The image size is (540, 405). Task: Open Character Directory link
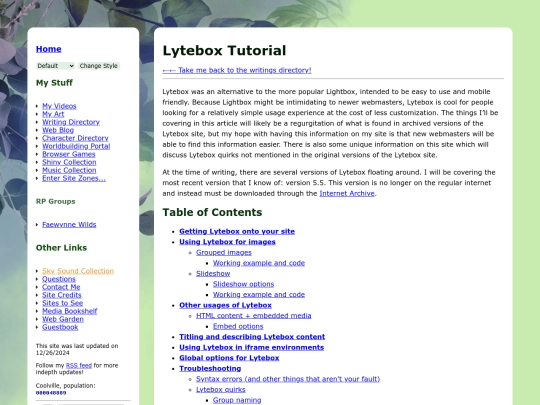point(75,138)
